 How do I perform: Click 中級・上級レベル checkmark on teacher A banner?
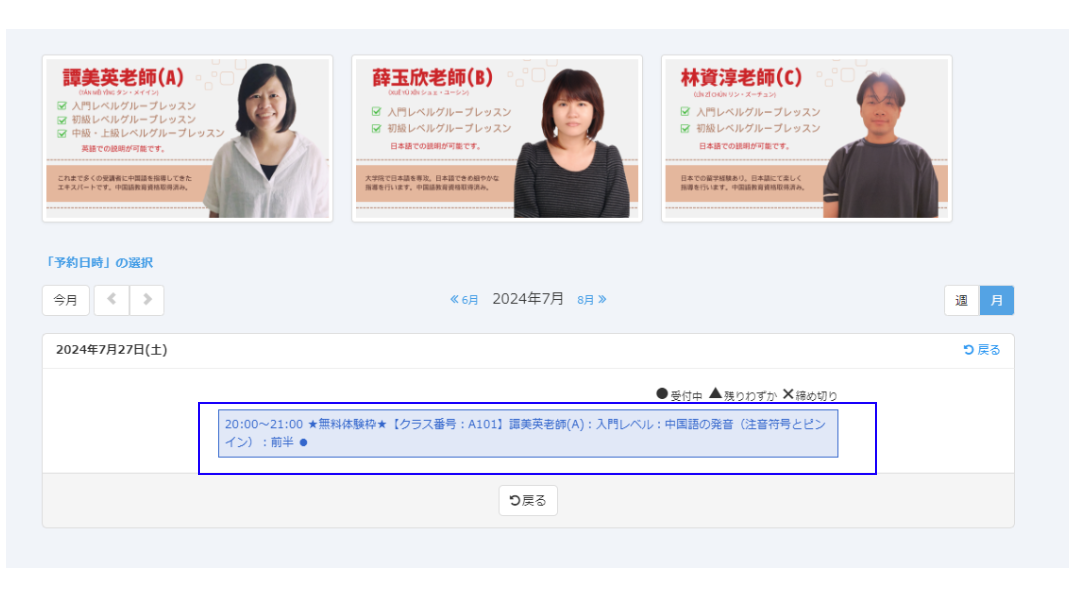(62, 133)
